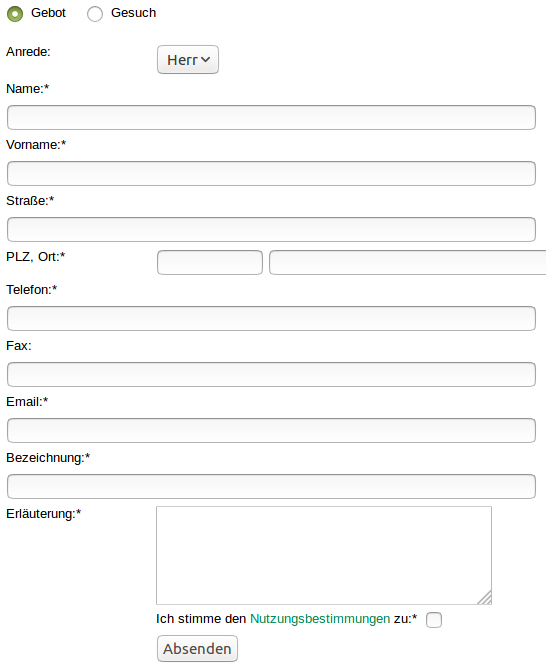Open the Anrede dropdown showing Herr
This screenshot has height=670, width=546.
tap(188, 59)
